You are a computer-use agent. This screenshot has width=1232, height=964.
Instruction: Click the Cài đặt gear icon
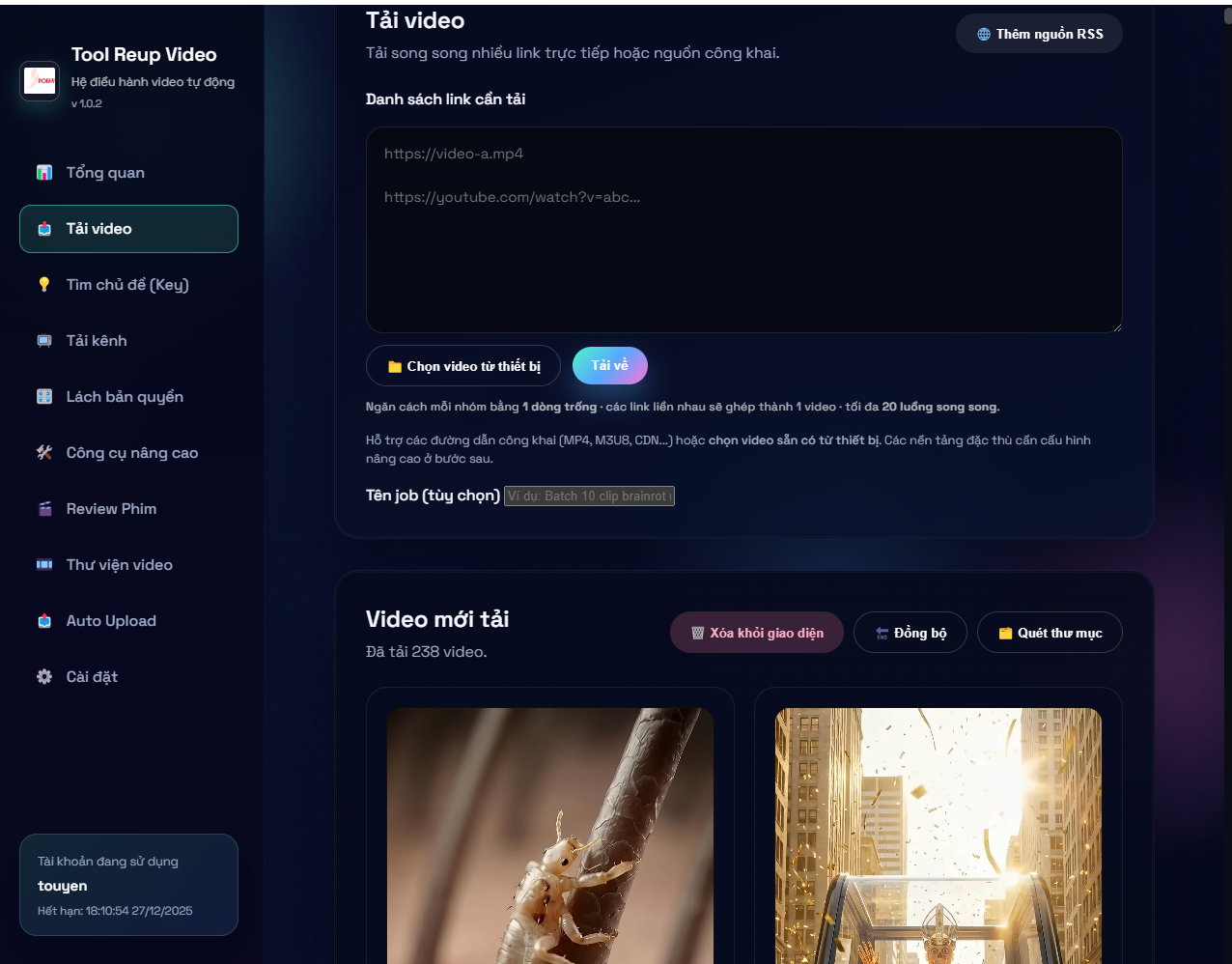click(x=44, y=677)
